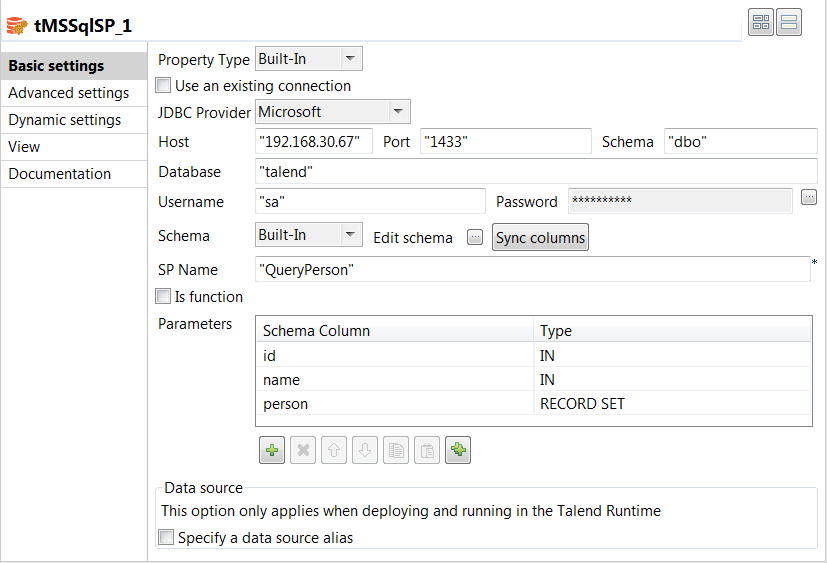827x563 pixels.
Task: Open the password editor ellipsis button
Action: pyautogui.click(x=809, y=196)
